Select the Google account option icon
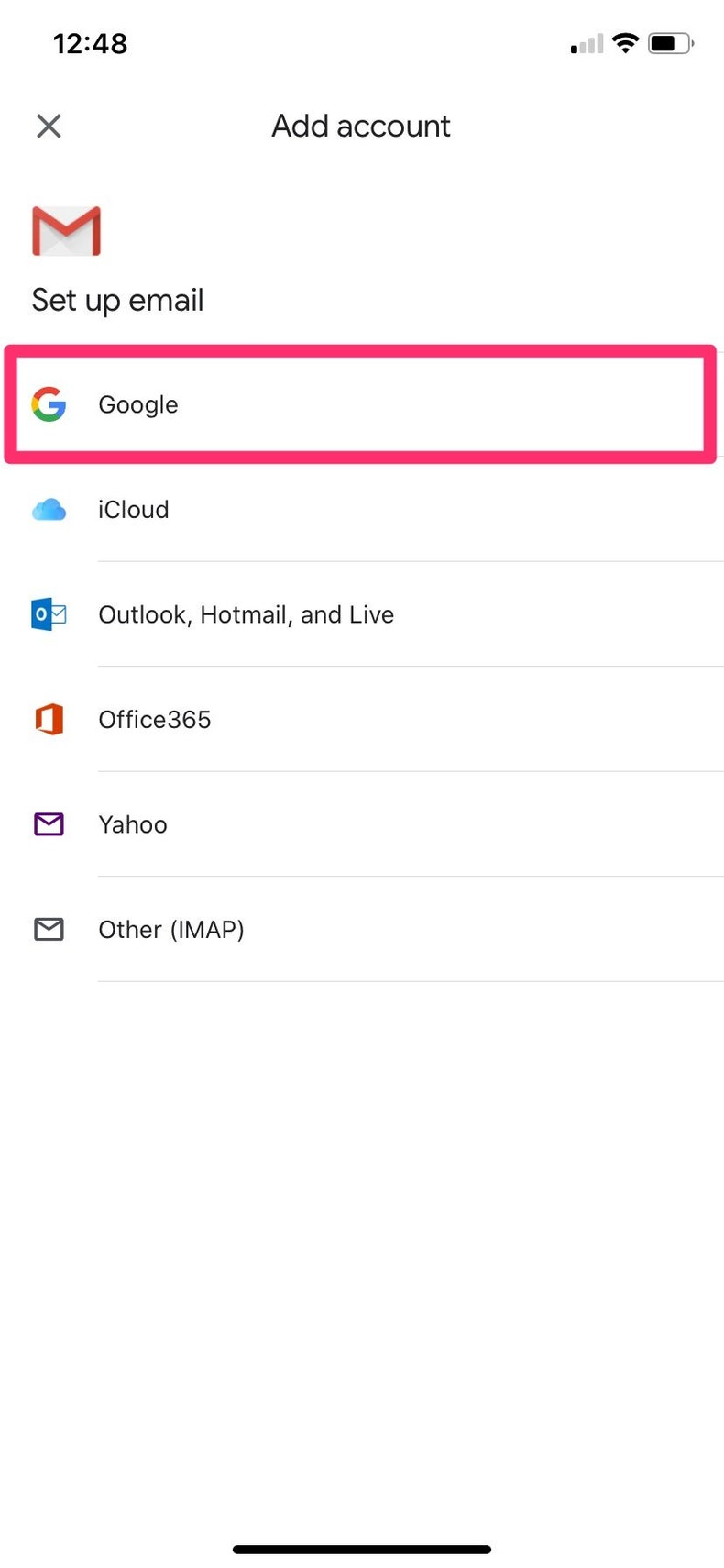724x1568 pixels. coord(49,404)
